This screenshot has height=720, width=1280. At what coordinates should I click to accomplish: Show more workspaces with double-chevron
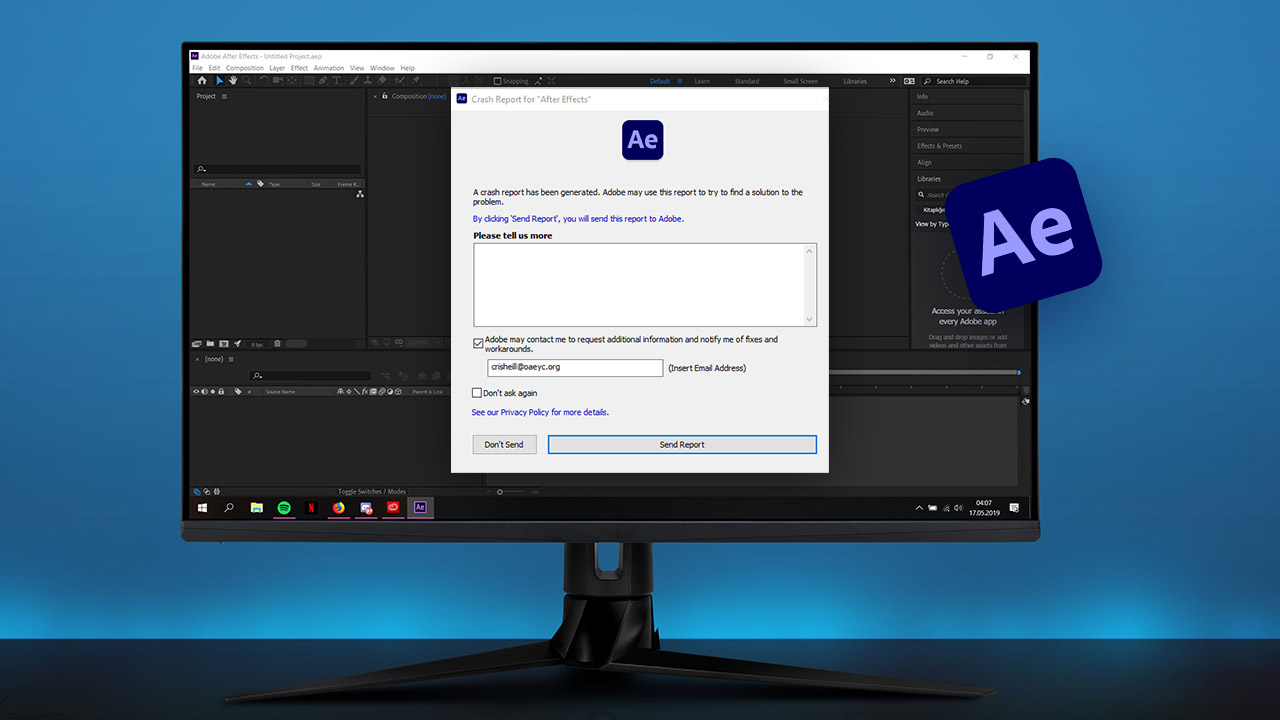pyautogui.click(x=892, y=80)
